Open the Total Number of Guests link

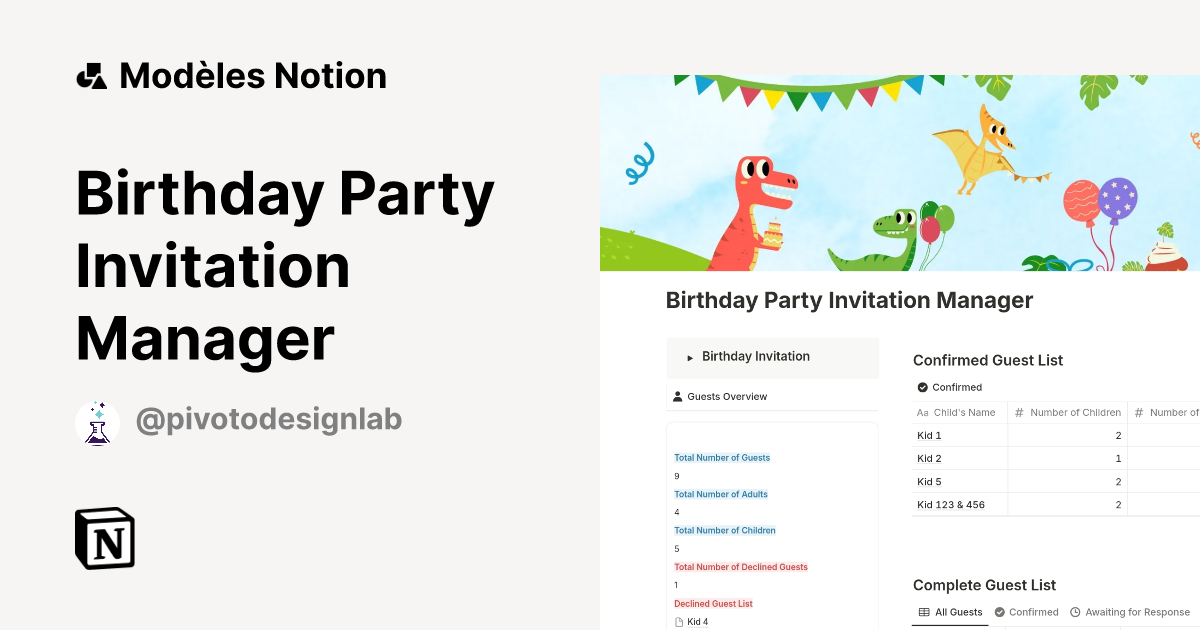coord(722,457)
